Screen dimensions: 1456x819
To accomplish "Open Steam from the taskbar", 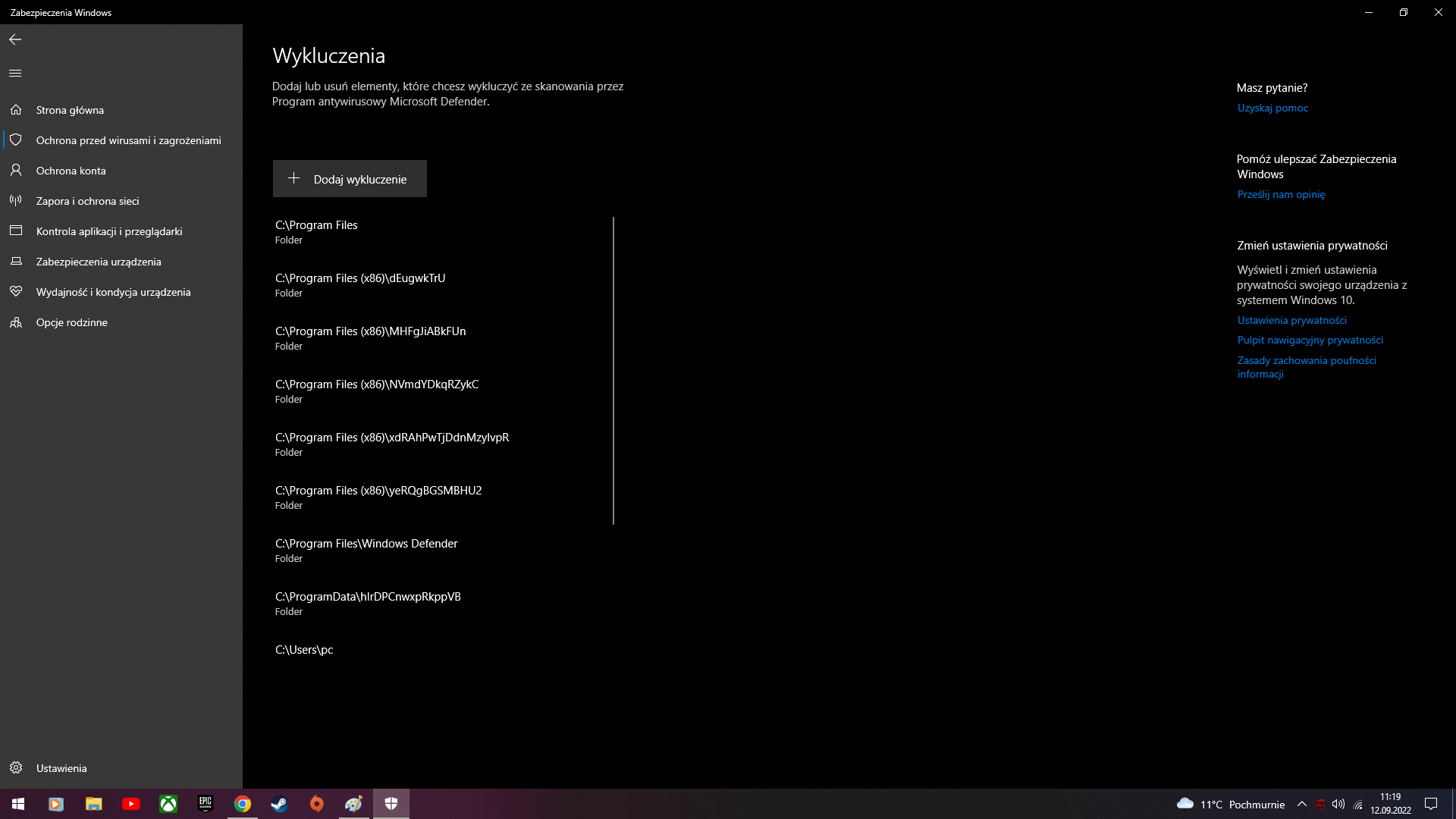I will [279, 804].
